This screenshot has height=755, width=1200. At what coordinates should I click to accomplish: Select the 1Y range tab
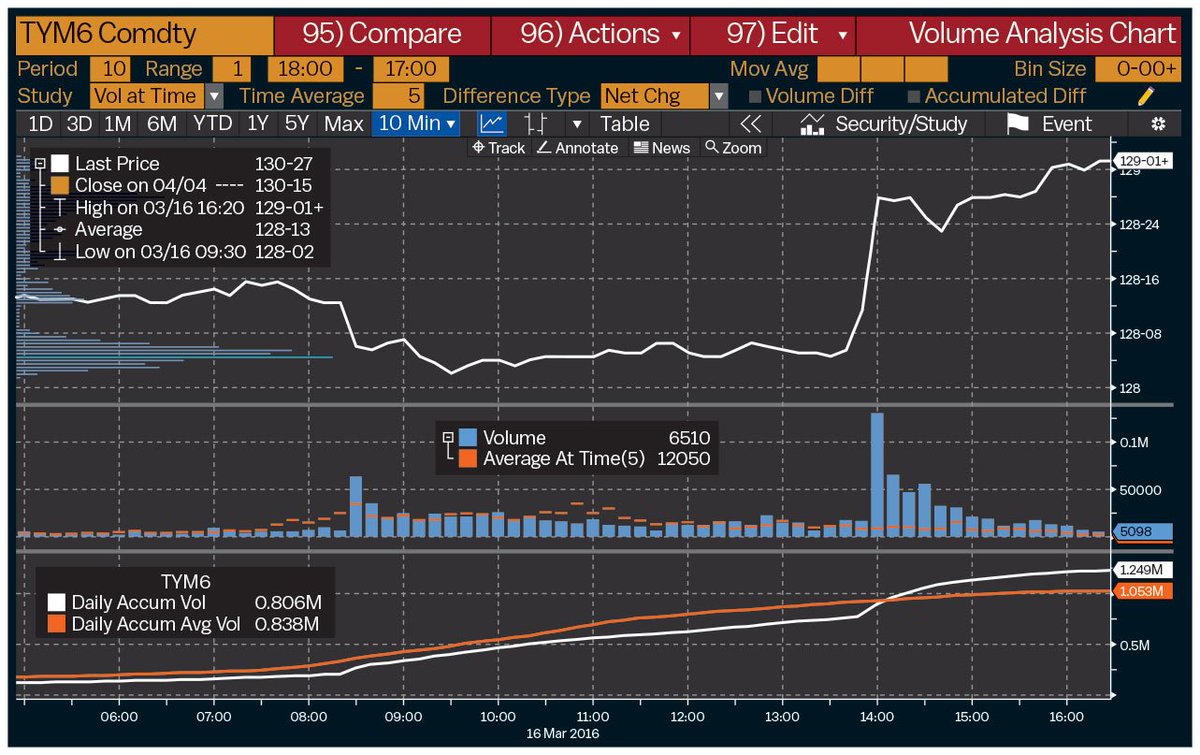click(x=259, y=124)
